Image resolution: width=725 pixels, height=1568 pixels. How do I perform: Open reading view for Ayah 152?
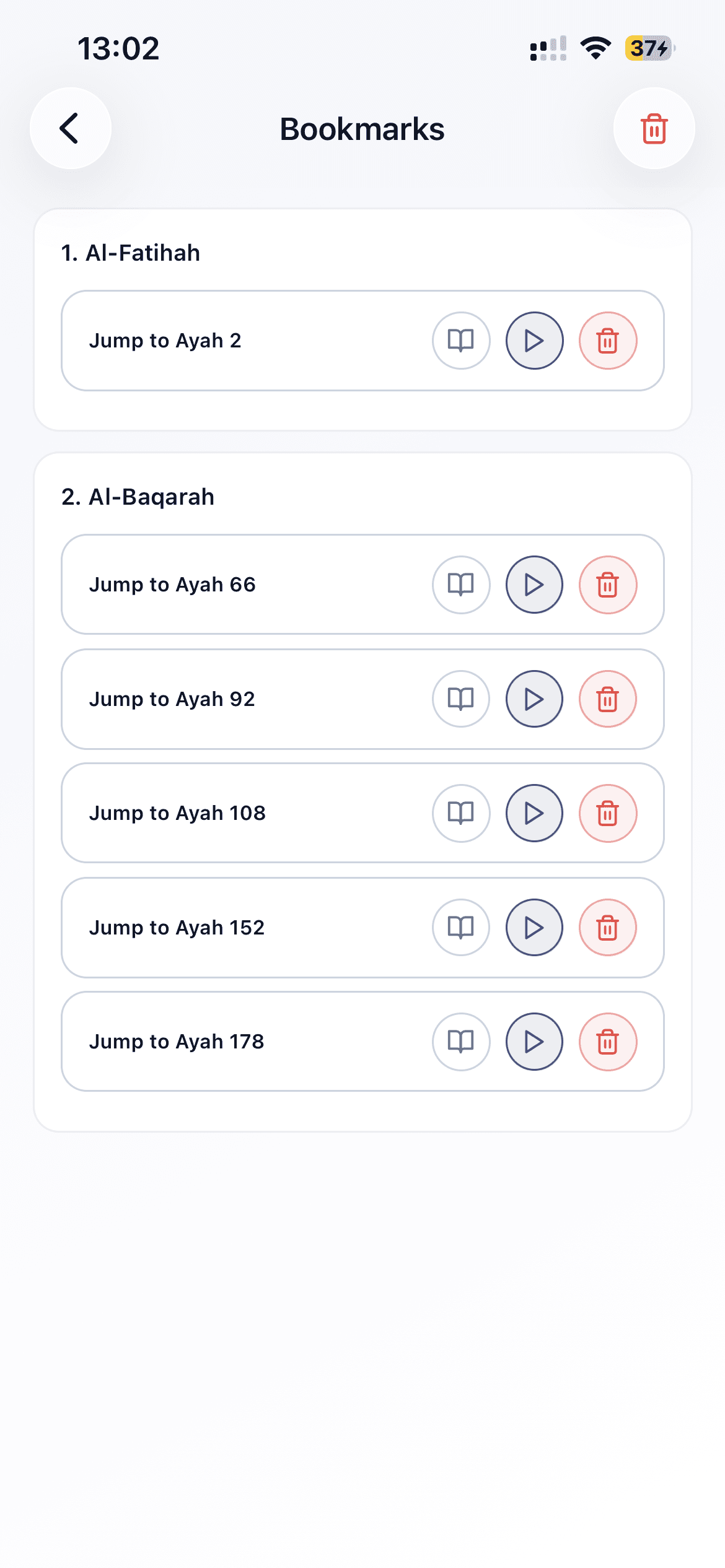[x=461, y=928]
